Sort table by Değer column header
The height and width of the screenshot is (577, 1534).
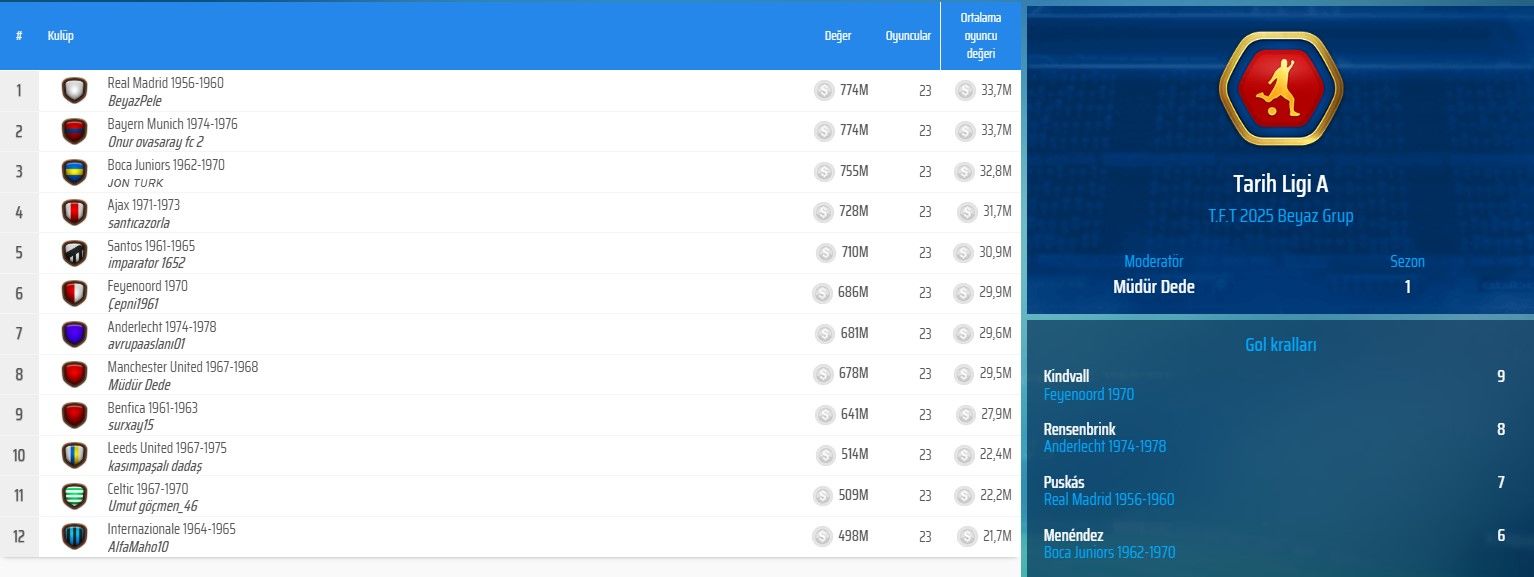(x=838, y=36)
